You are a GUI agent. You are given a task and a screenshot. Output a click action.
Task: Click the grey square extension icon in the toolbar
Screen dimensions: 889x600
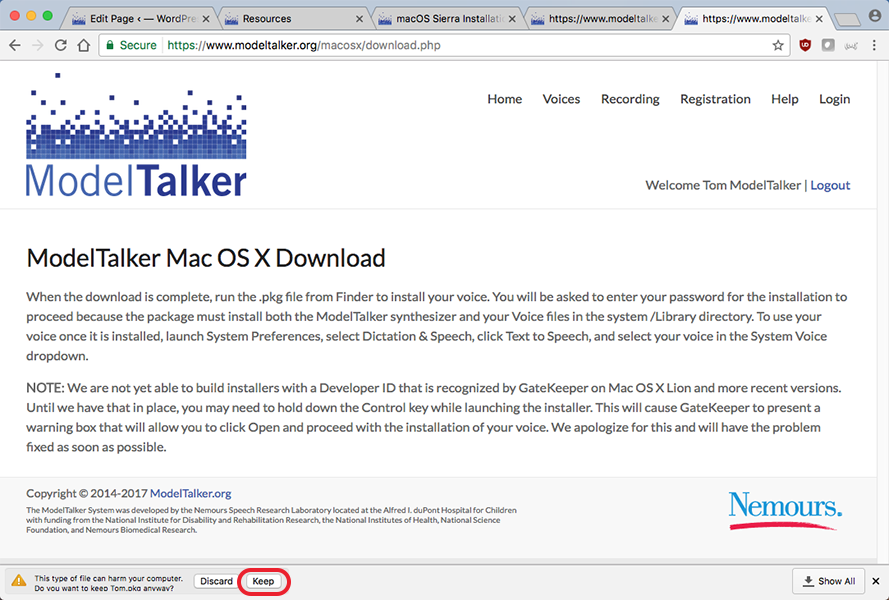(828, 45)
